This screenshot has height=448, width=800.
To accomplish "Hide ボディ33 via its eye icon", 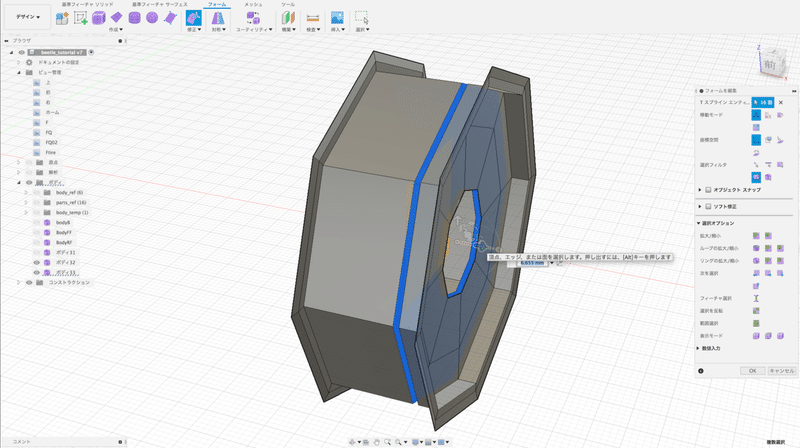I will click(37, 272).
